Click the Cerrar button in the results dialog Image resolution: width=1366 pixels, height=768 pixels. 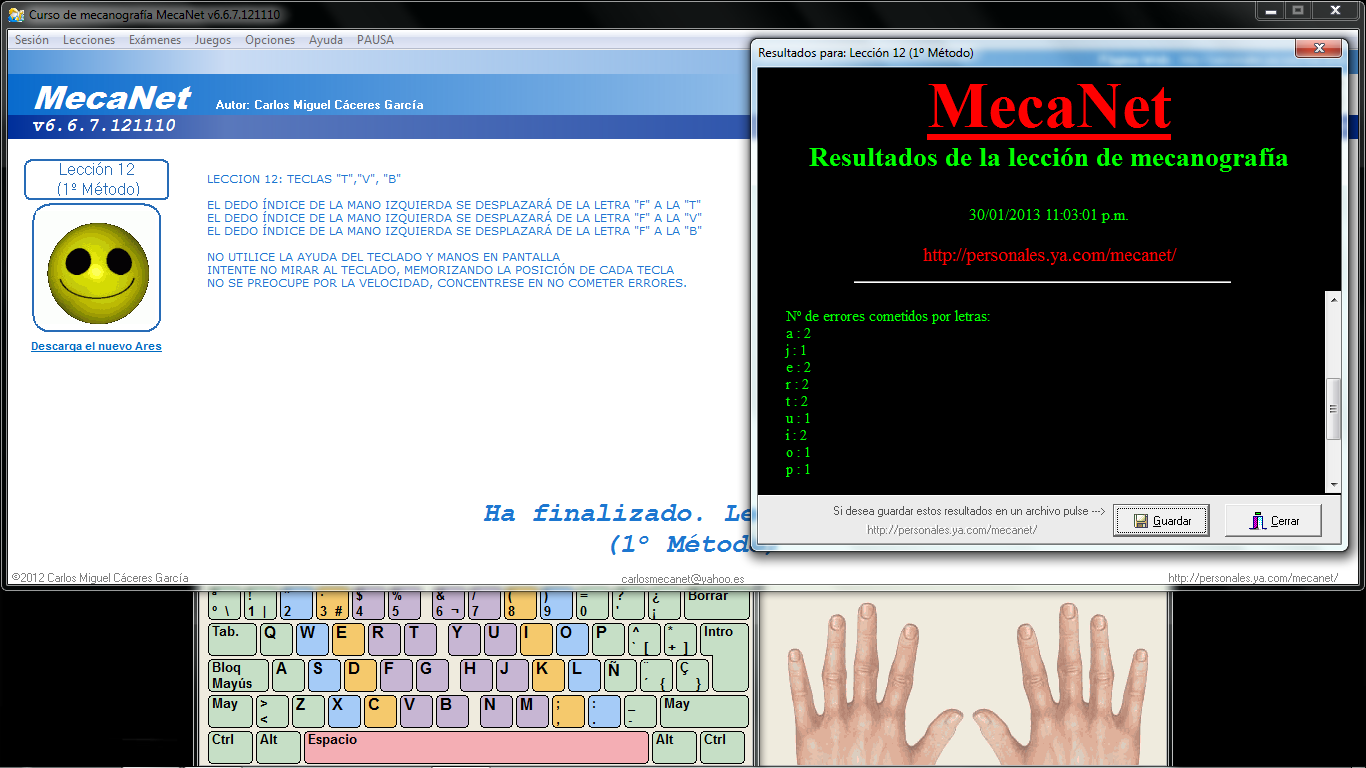(1273, 520)
